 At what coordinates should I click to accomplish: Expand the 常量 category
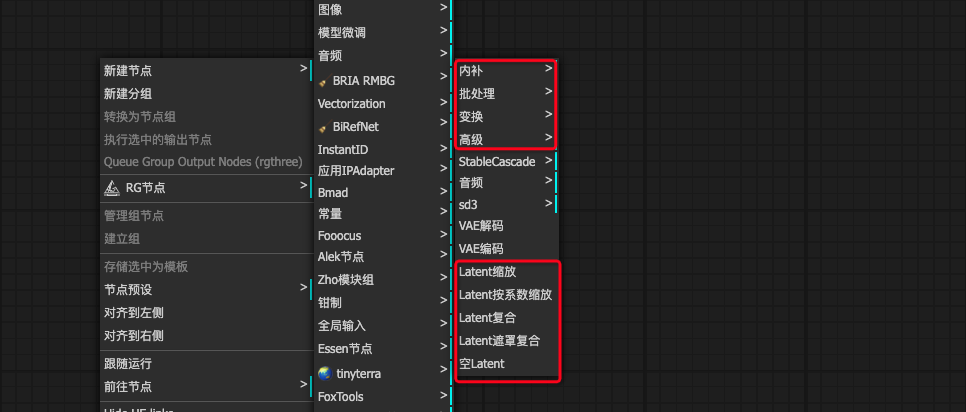[383, 214]
